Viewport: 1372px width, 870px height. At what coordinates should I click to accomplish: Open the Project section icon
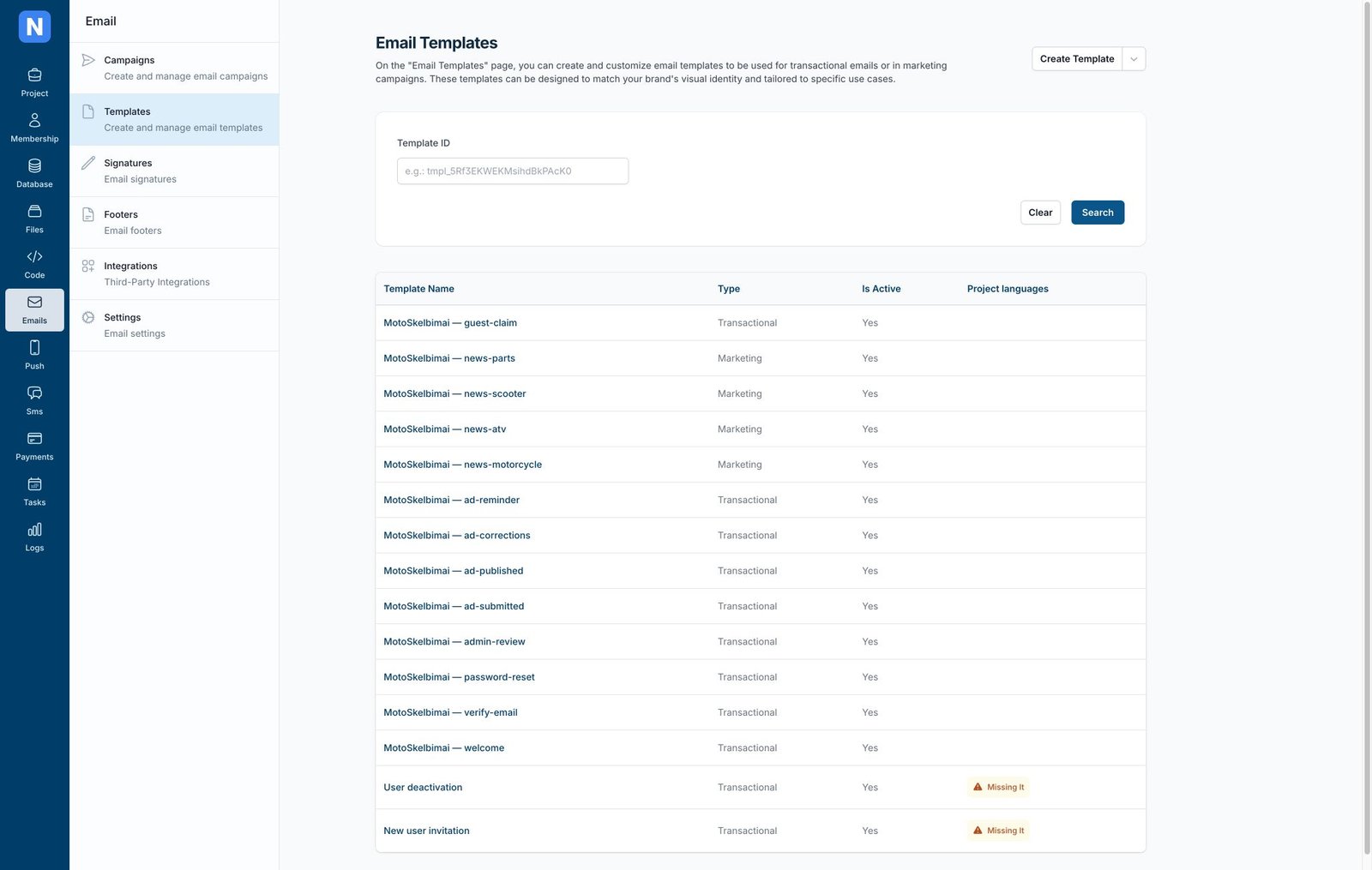34,82
